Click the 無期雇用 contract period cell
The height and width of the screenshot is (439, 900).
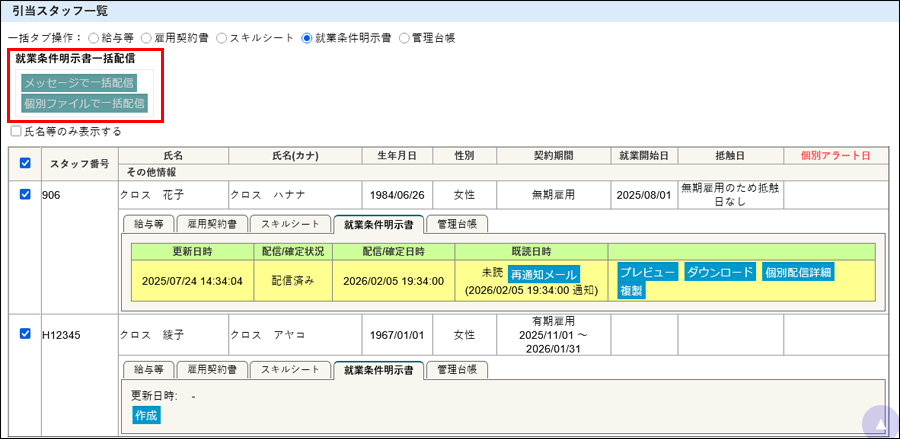[553, 195]
